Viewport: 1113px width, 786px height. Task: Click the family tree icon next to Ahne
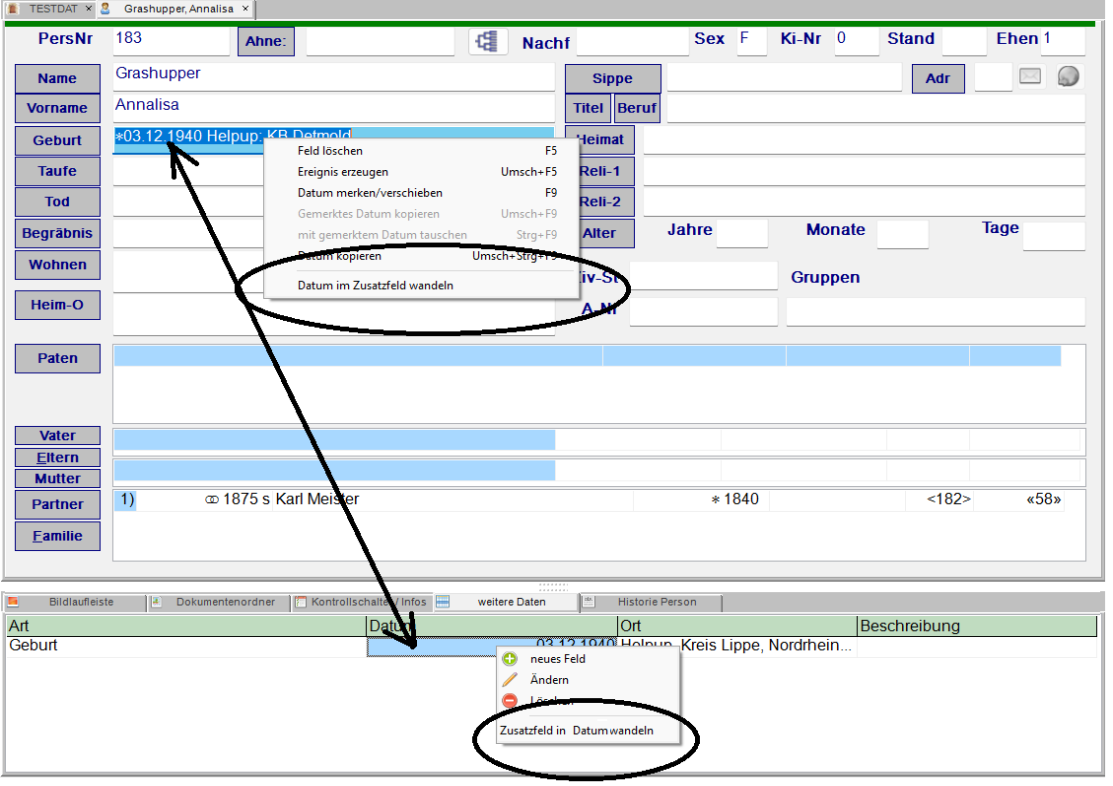coord(489,42)
